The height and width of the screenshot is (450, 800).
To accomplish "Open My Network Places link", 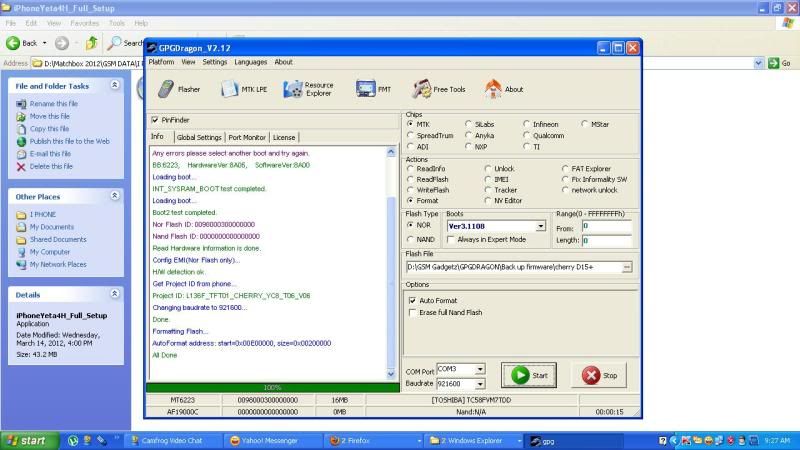I will tap(58, 264).
